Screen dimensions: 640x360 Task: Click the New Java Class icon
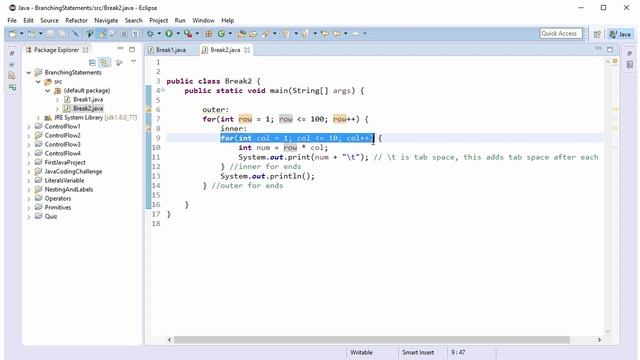pos(221,34)
